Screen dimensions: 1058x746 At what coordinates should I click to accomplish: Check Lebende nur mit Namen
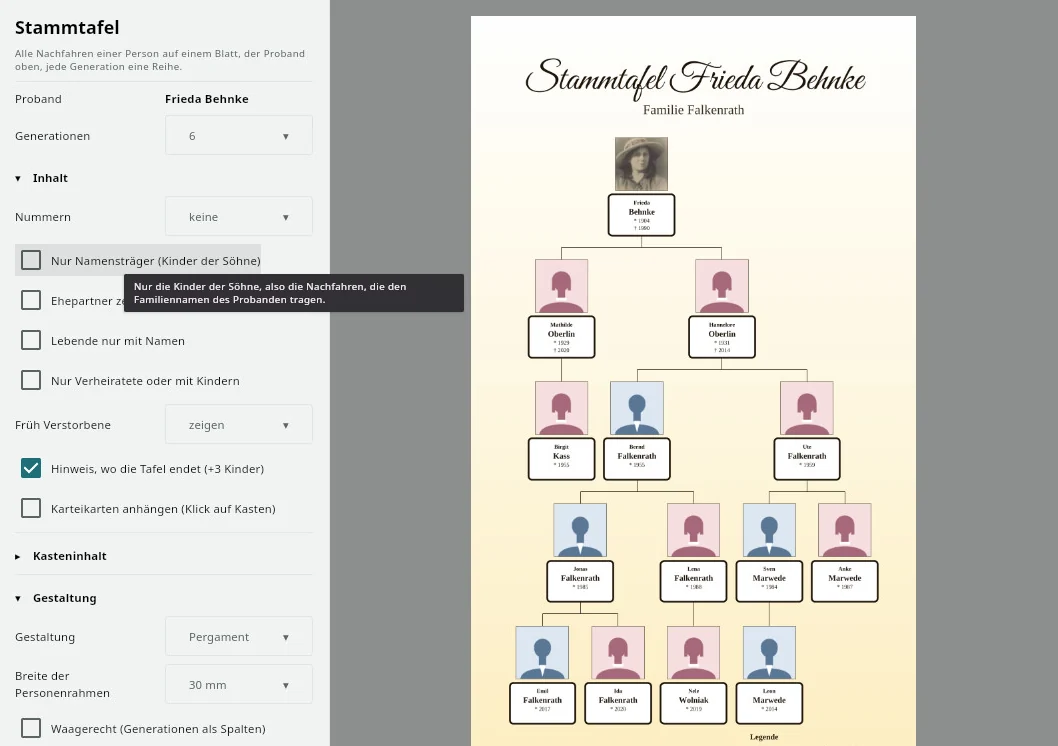(x=31, y=341)
